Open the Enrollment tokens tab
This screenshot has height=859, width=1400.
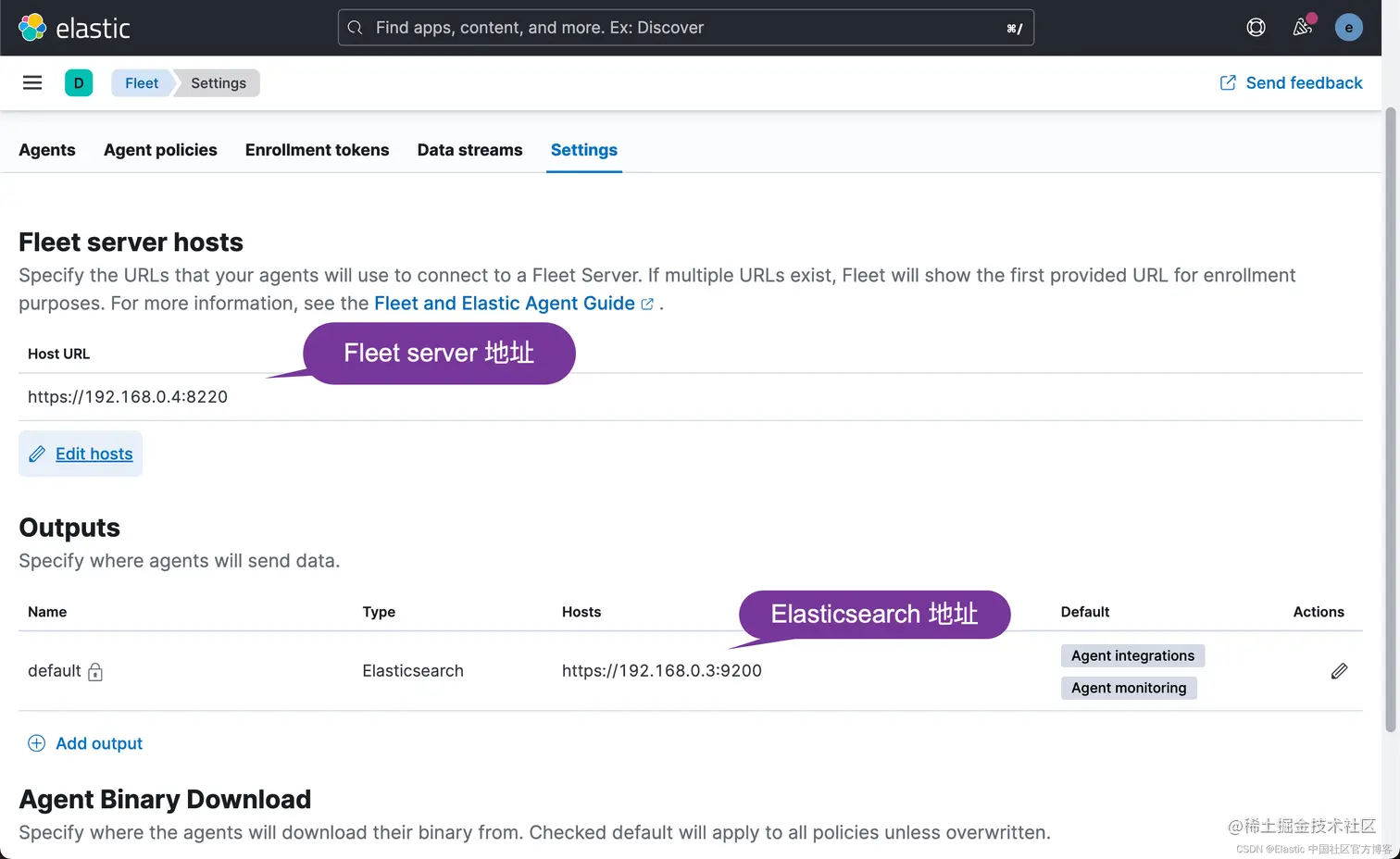[x=317, y=150]
